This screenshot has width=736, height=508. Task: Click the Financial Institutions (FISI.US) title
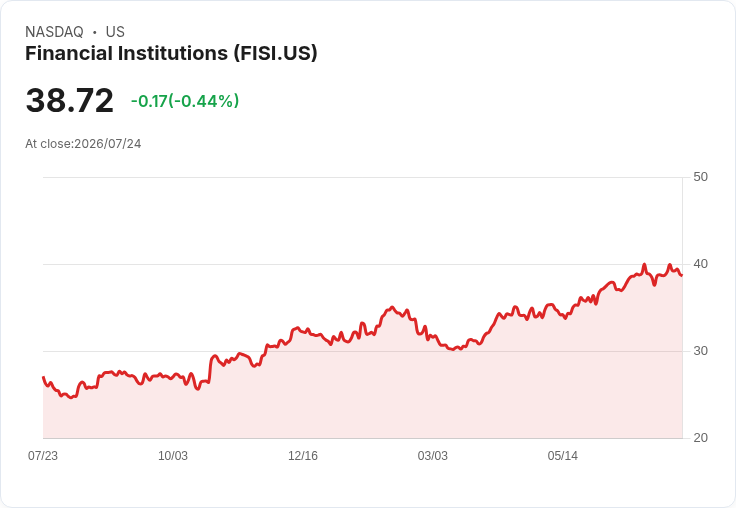coord(171,53)
